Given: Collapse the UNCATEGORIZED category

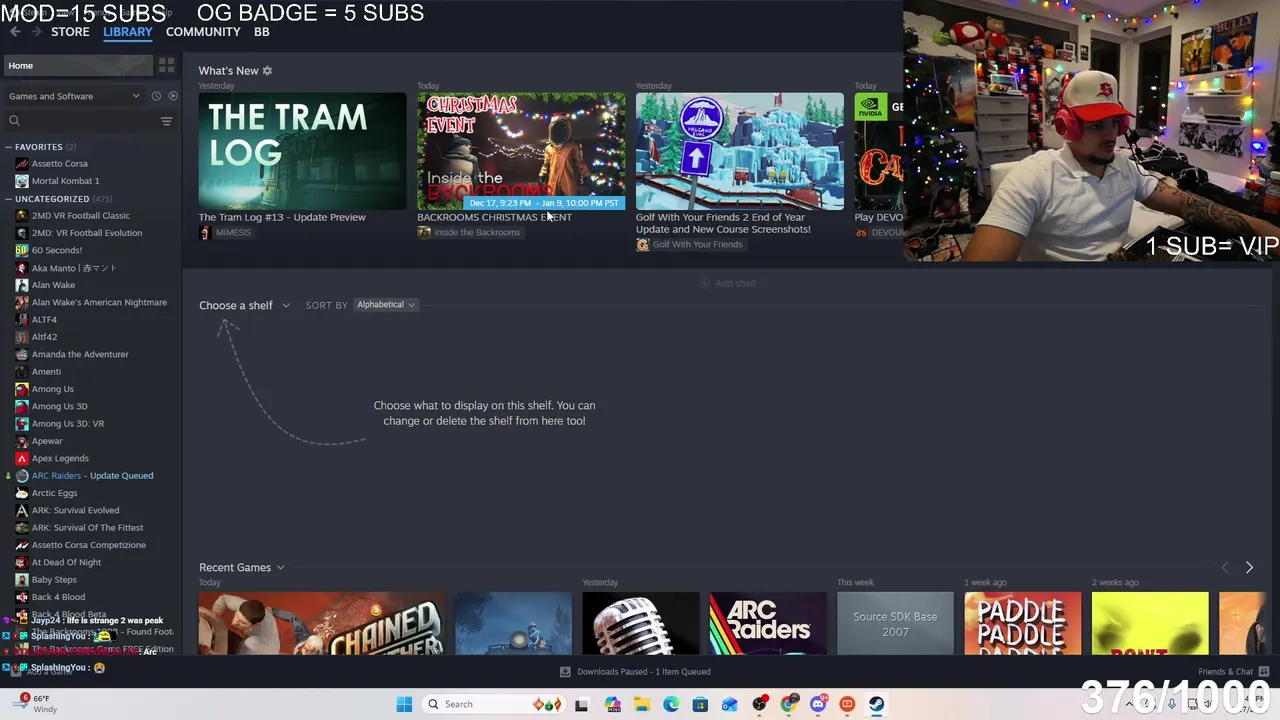Looking at the screenshot, I should [x=8, y=199].
